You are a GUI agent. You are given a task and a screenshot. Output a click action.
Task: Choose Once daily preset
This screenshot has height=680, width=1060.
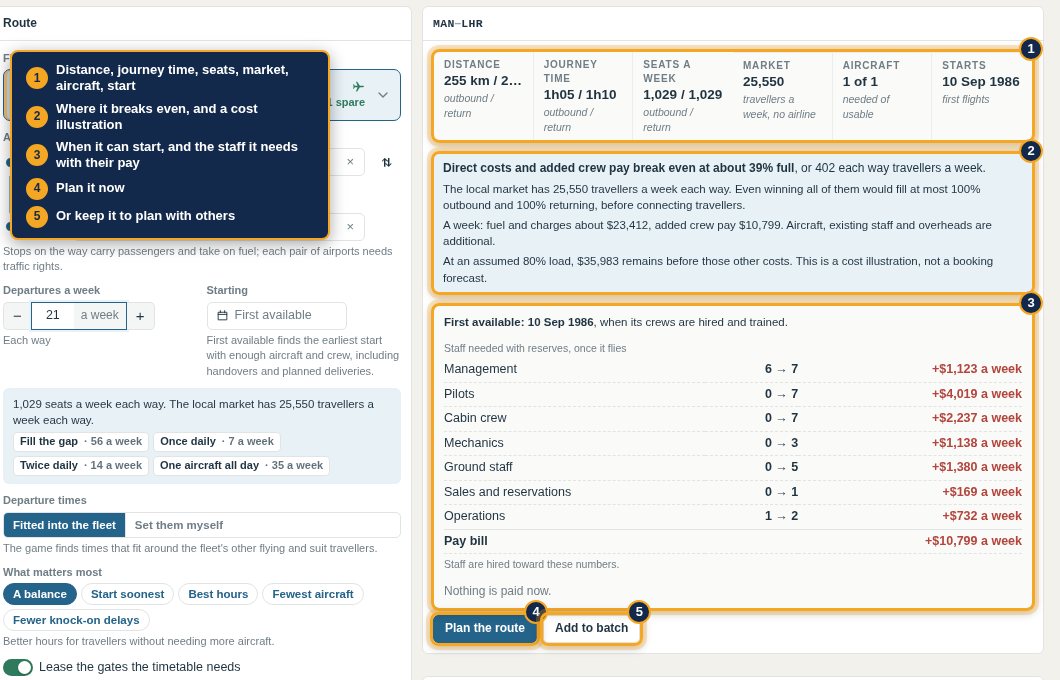(x=216, y=441)
